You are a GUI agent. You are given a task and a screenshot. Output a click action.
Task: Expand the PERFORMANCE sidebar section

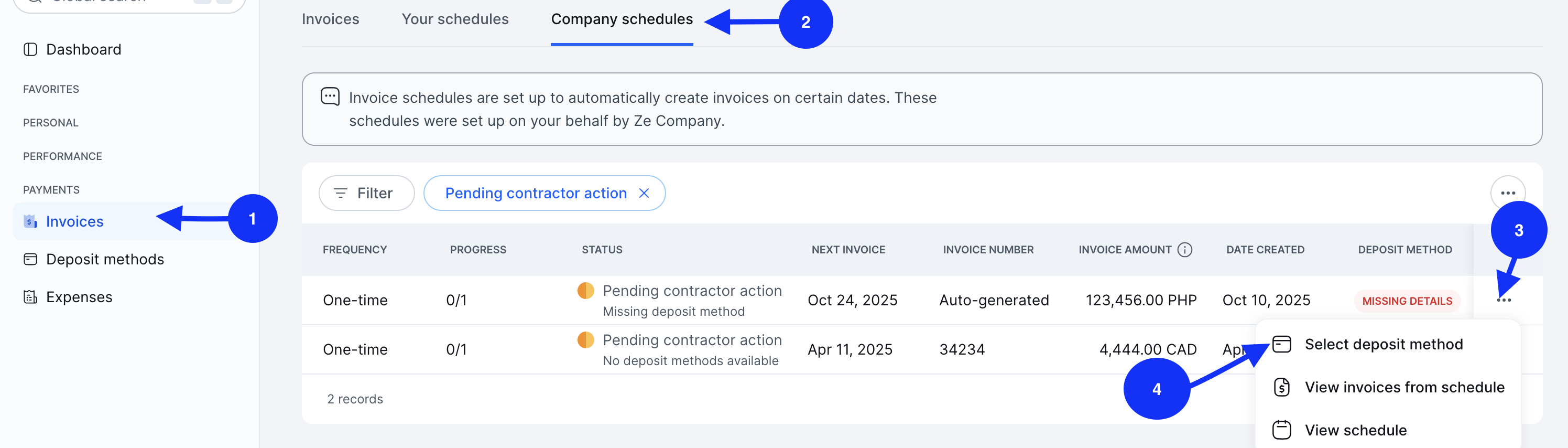pos(63,156)
